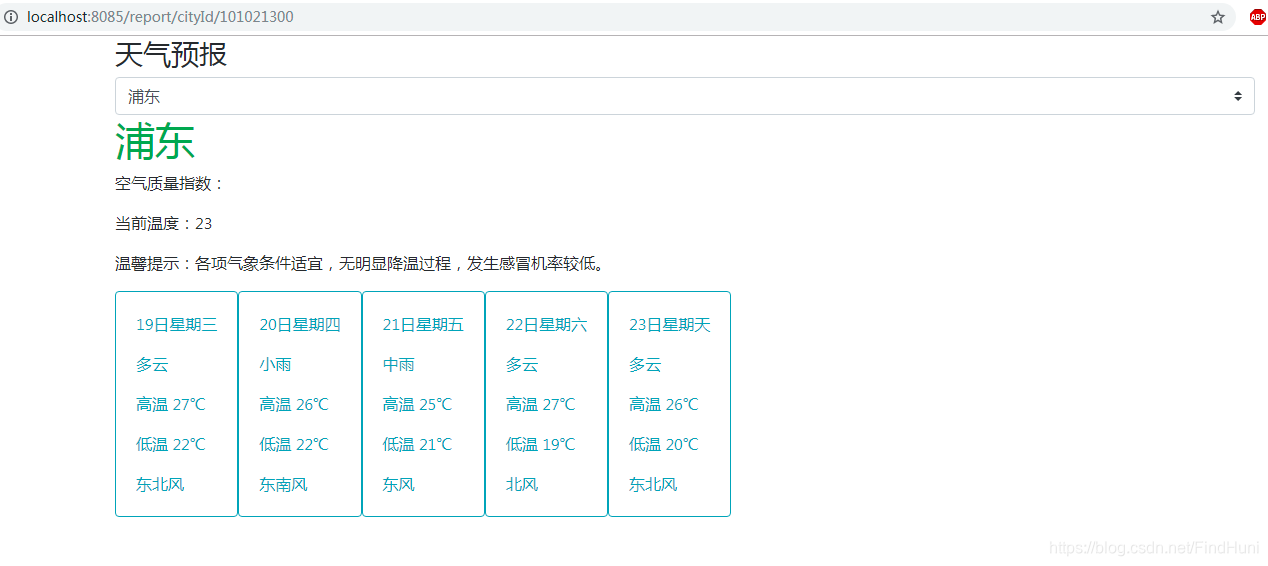The width and height of the screenshot is (1268, 566).
Task: Click 低温 22℃ in the 20日 card
Action: (x=294, y=445)
